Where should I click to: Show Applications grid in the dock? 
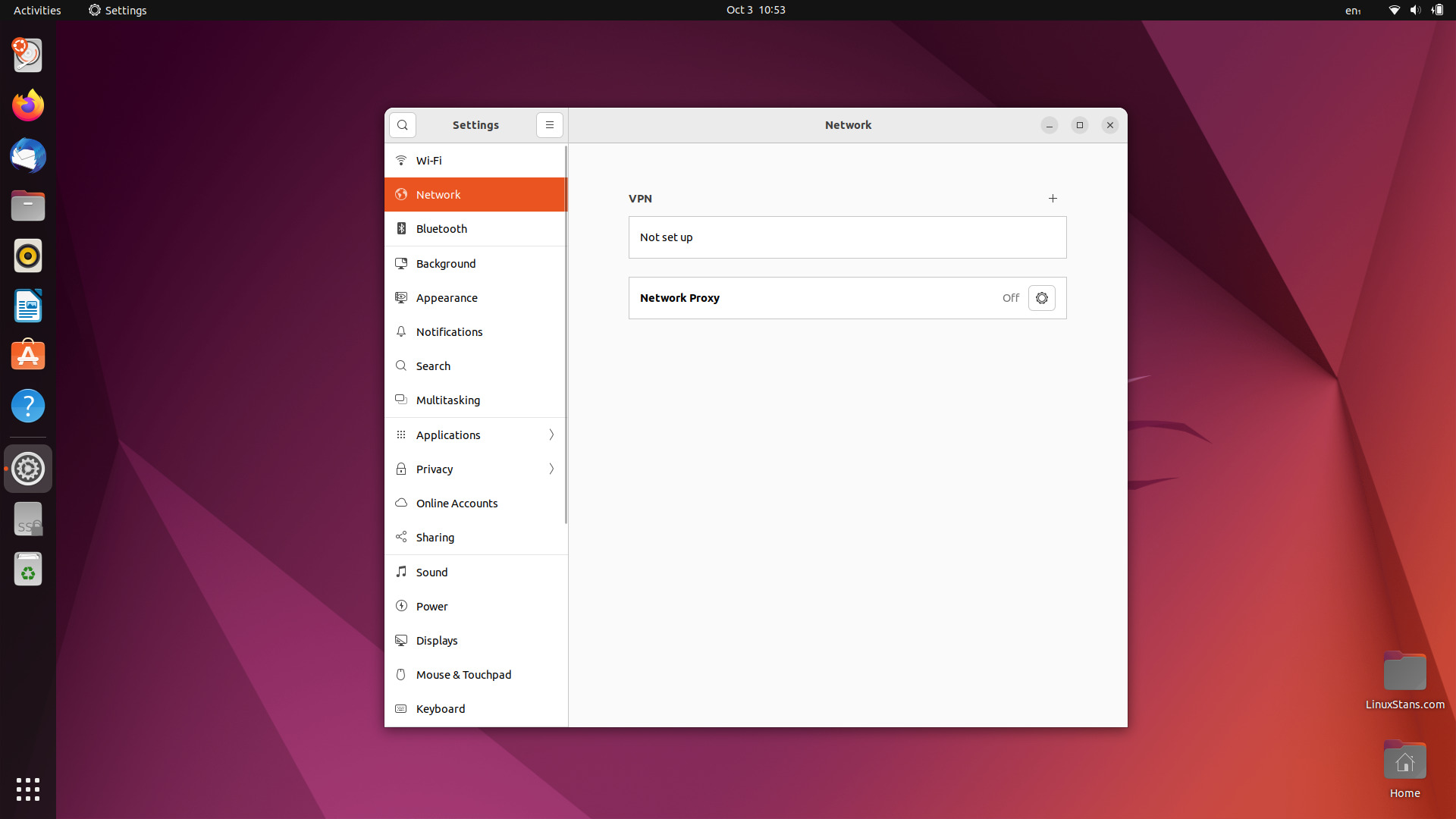point(28,789)
